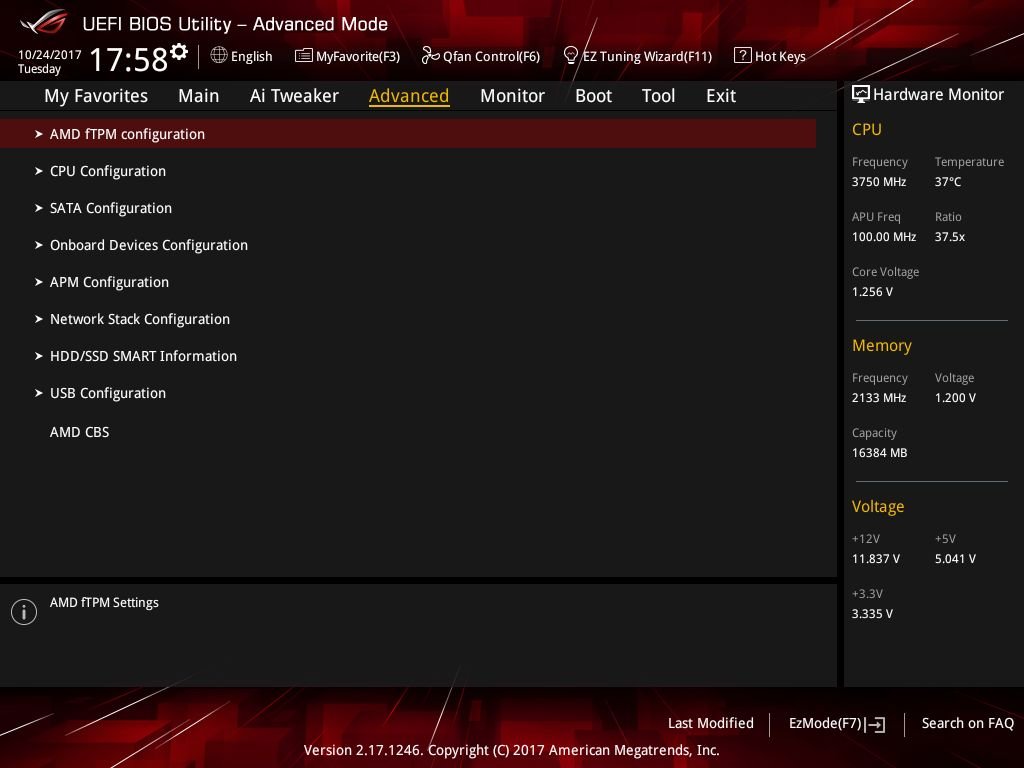Click the 17:58 clock display
The height and width of the screenshot is (768, 1024).
pos(129,59)
